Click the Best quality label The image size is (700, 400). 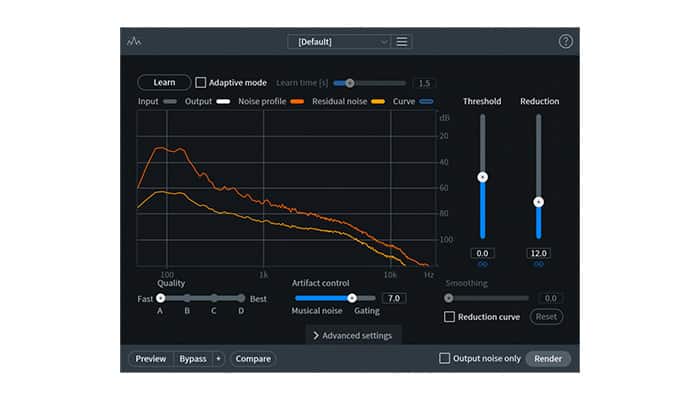(x=258, y=299)
